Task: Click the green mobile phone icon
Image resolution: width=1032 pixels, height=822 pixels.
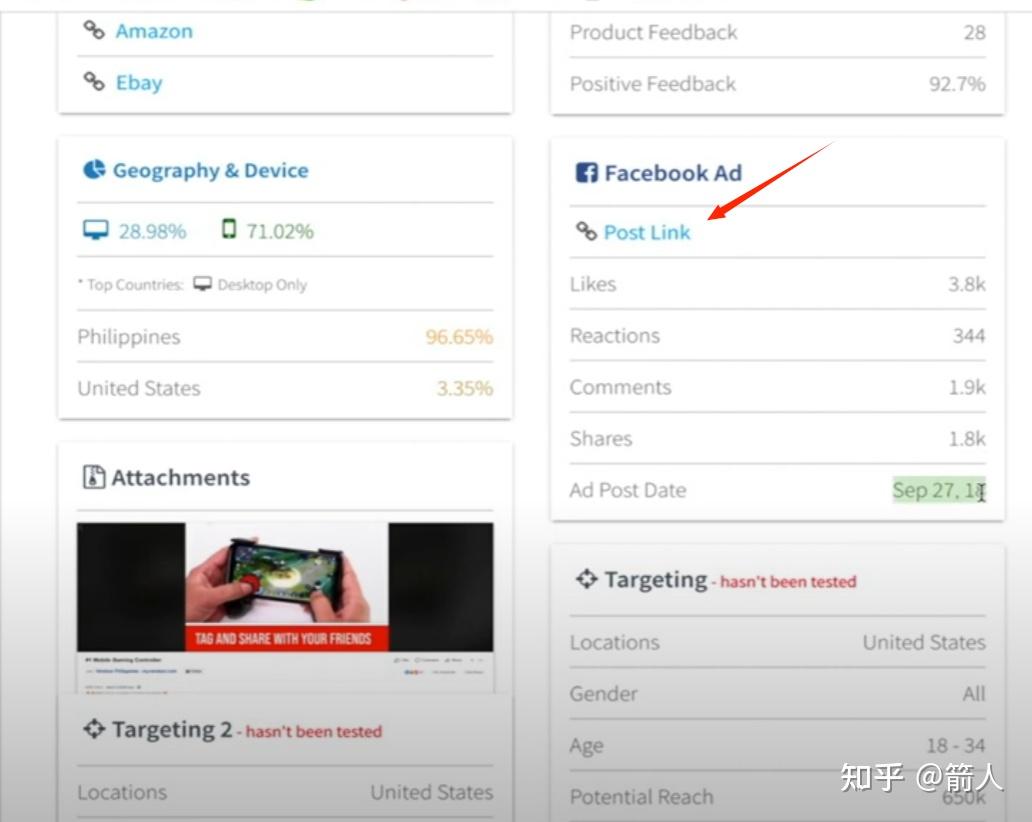Action: (229, 230)
